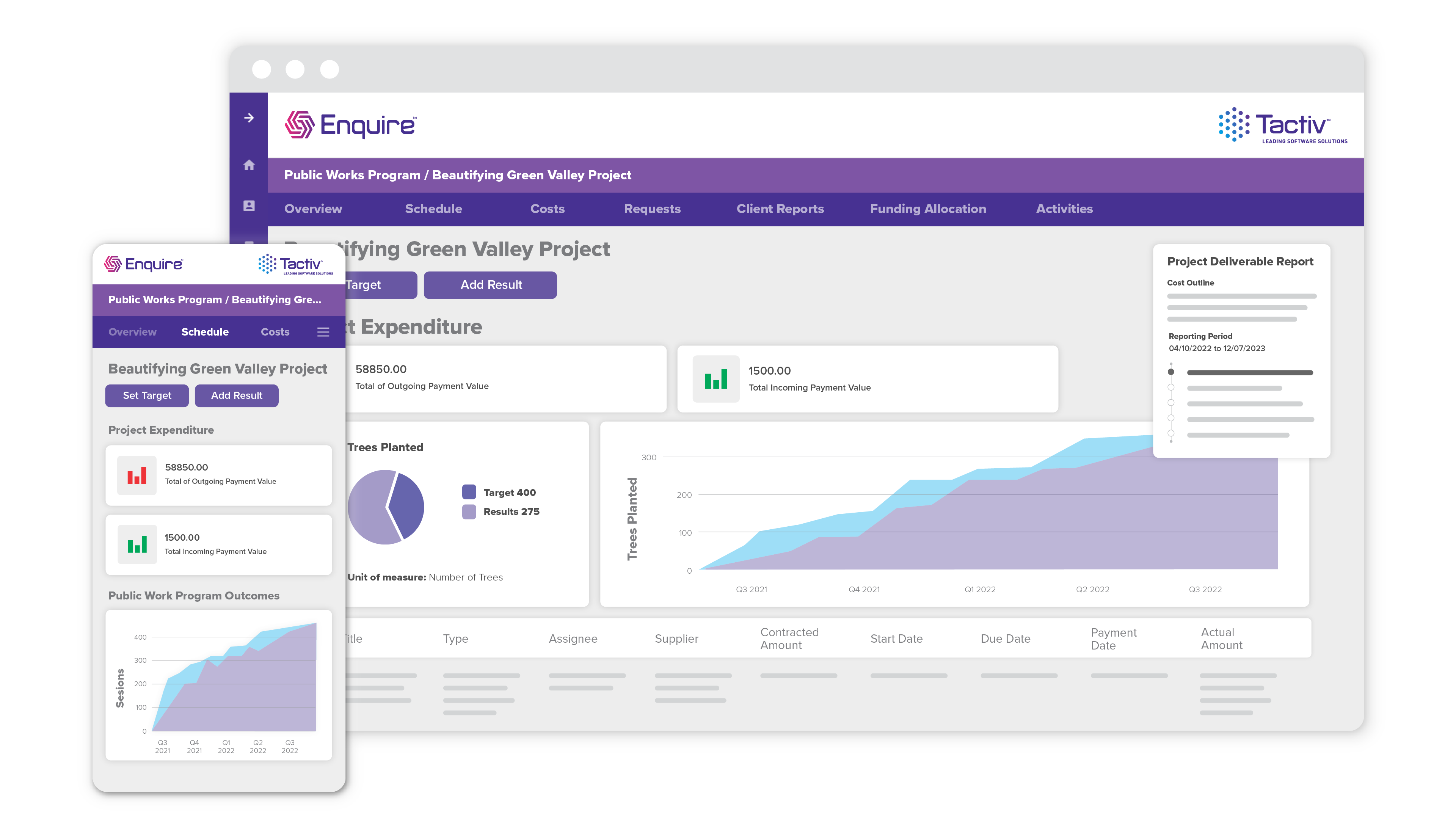Click the Add Result button on mobile
This screenshot has height=819, width=1456.
[236, 395]
